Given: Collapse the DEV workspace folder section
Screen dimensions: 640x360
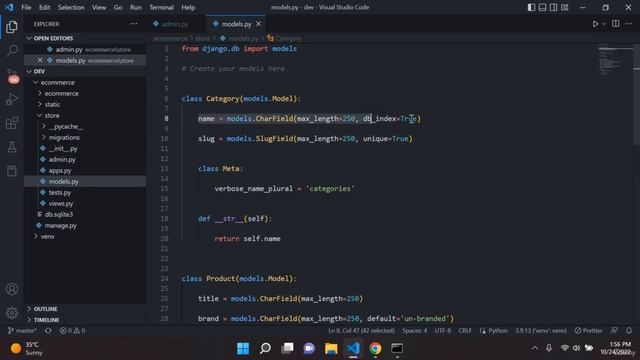Looking at the screenshot, I should click(x=85, y=71).
